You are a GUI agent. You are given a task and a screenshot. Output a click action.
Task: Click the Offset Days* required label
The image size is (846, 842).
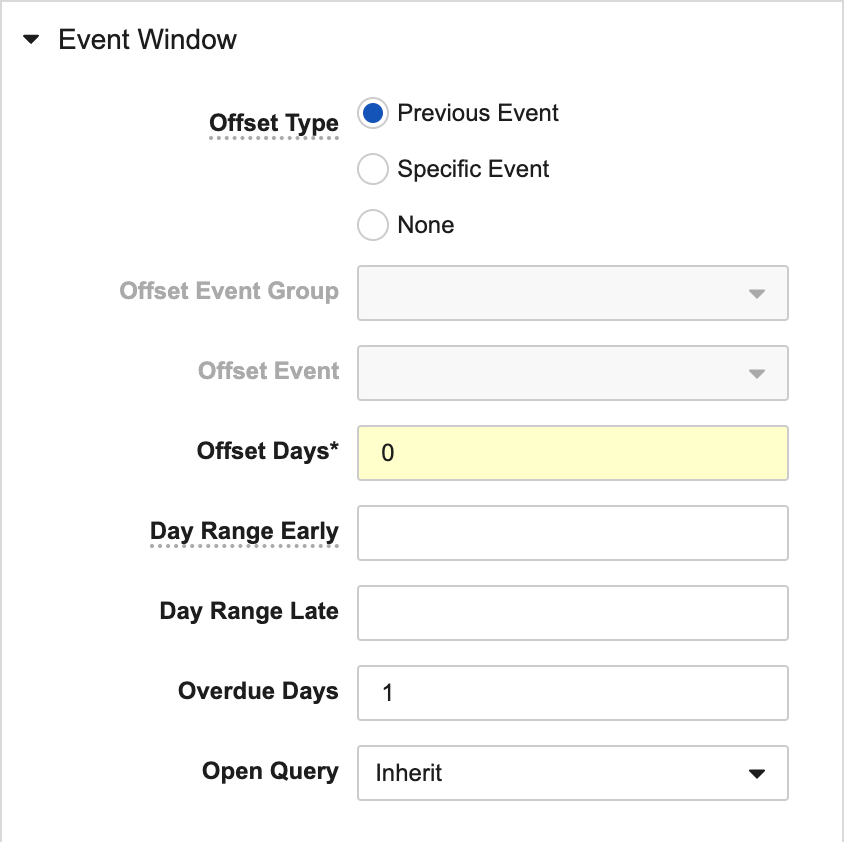click(x=268, y=451)
